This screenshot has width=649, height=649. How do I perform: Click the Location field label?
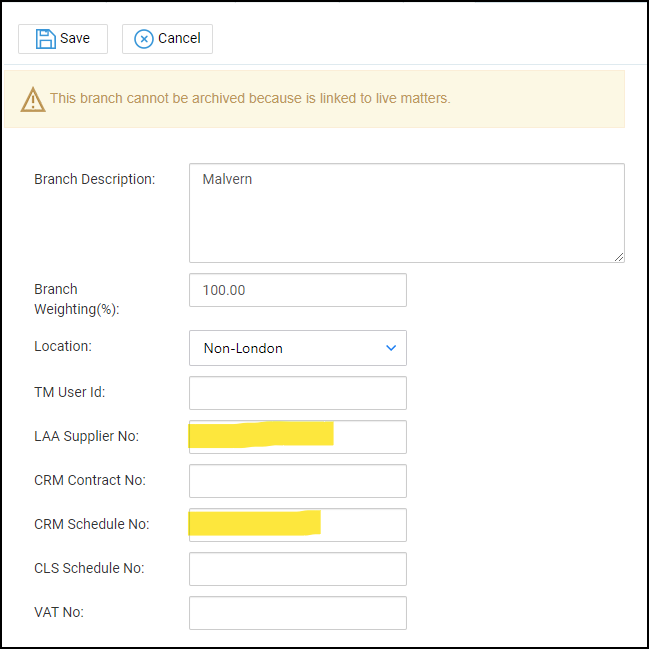[63, 346]
